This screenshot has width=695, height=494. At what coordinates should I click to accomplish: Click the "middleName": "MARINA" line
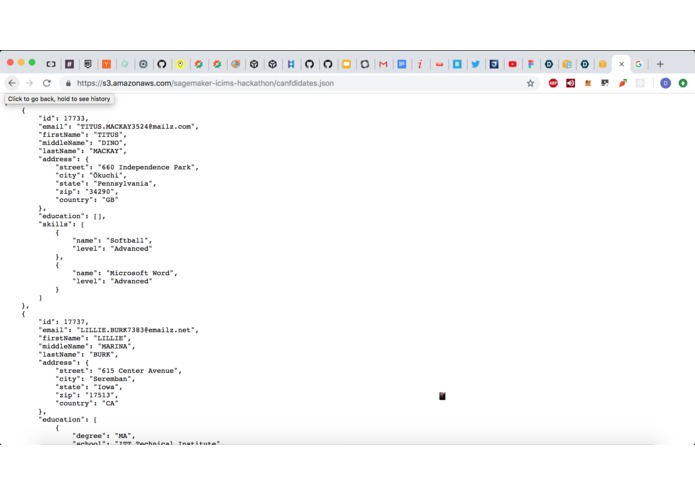(x=87, y=346)
